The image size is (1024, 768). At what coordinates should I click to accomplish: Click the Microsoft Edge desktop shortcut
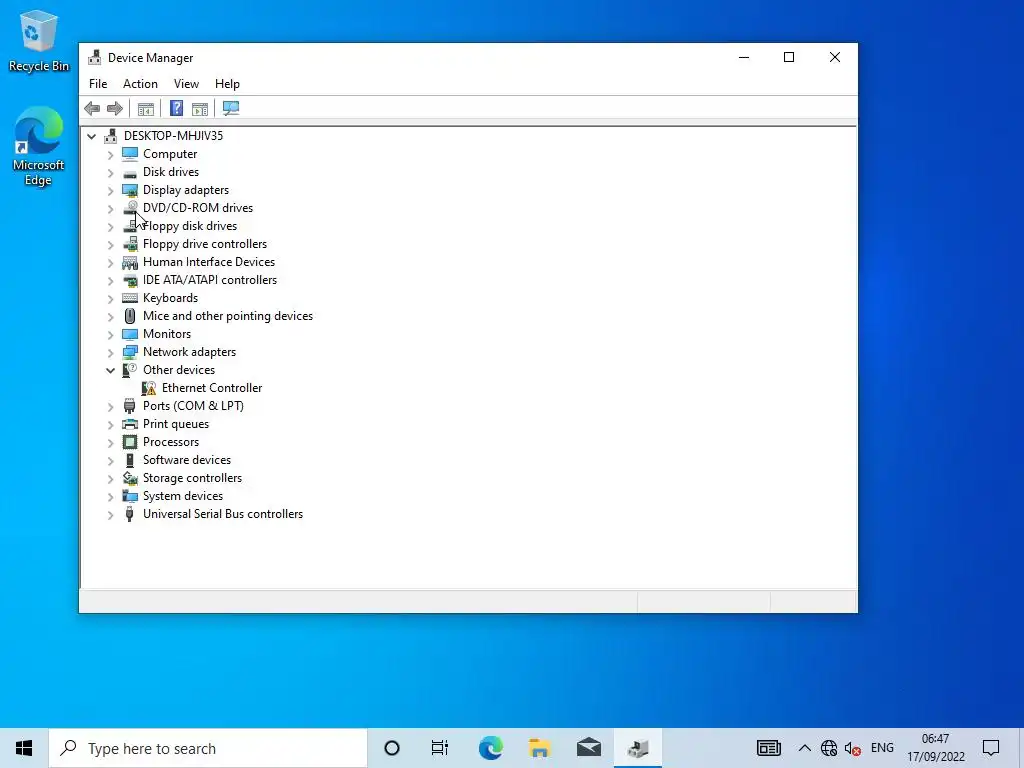pyautogui.click(x=38, y=147)
